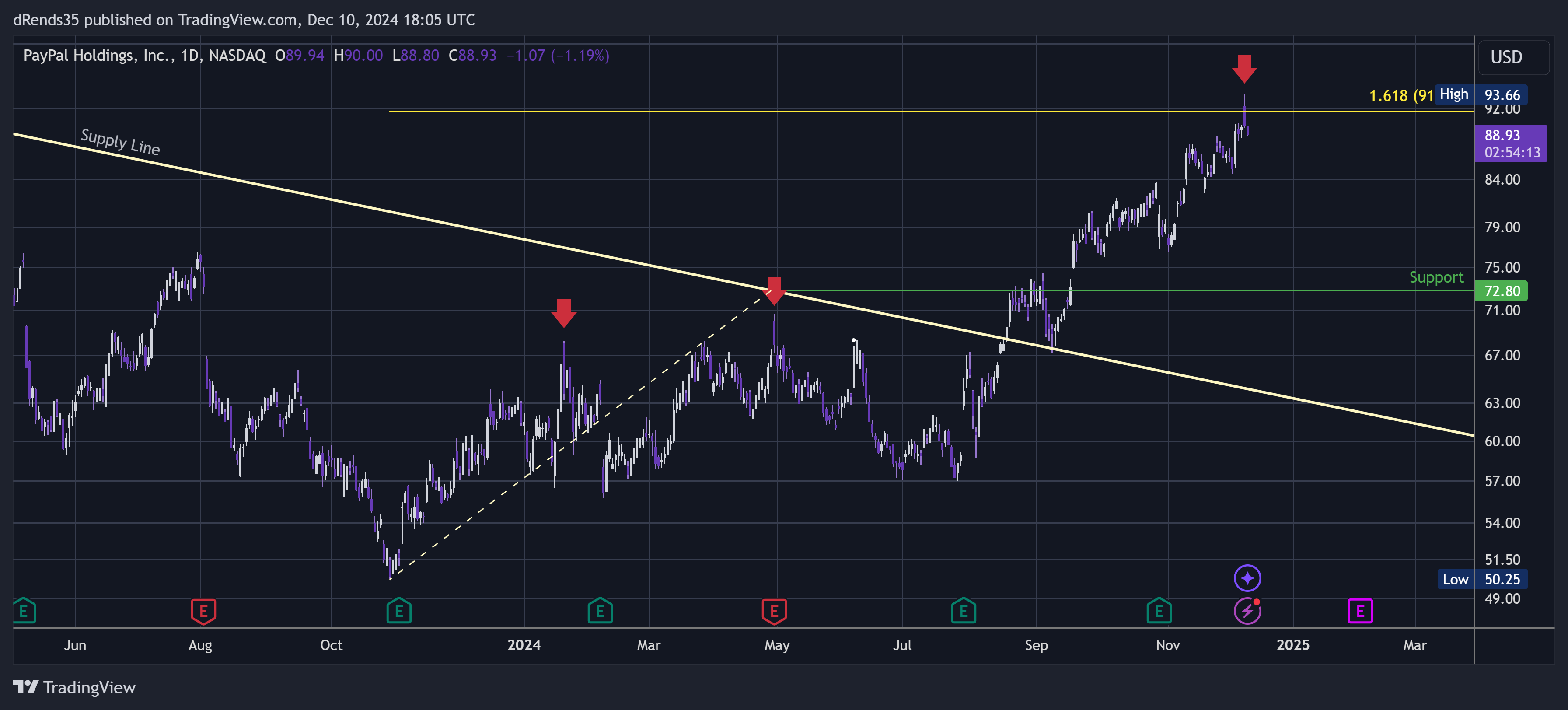1568x710 pixels.
Task: Click the high value H90.00
Action: click(x=358, y=56)
